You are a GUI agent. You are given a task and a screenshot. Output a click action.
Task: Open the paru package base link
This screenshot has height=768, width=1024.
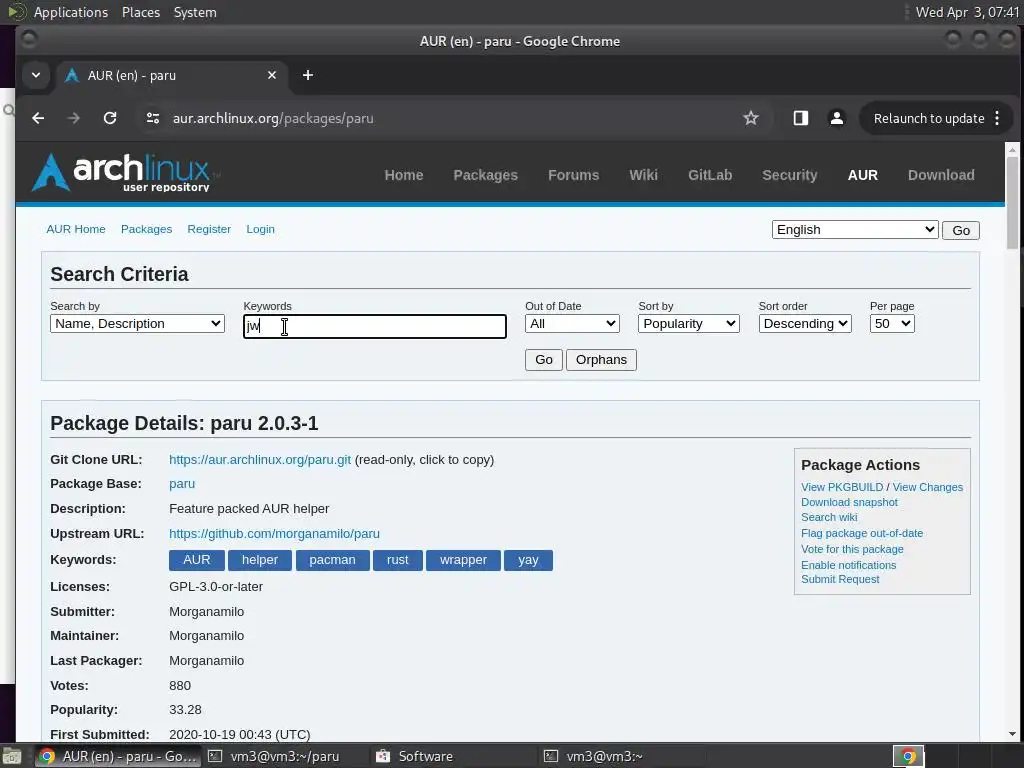click(x=182, y=484)
